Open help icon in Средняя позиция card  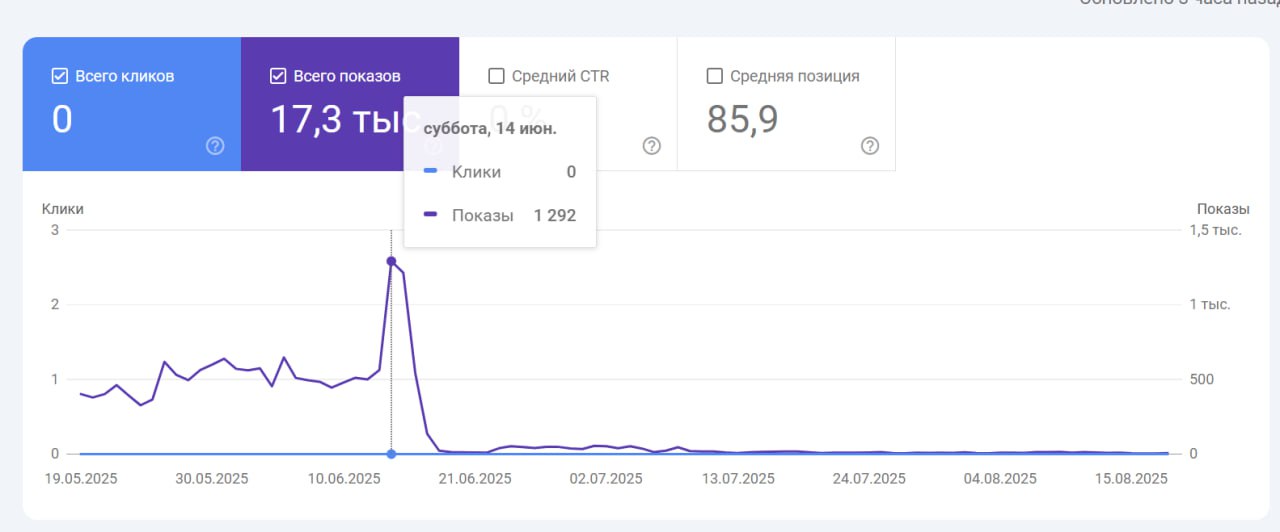[870, 146]
